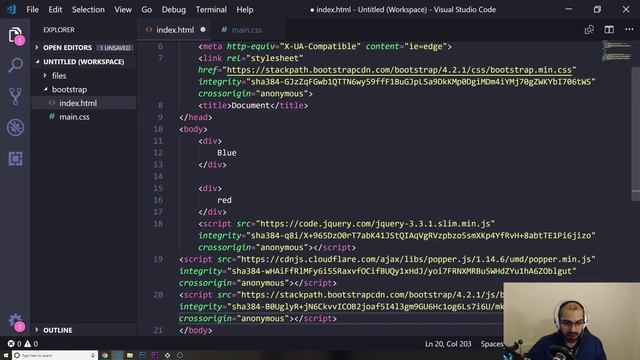Click the Open Changes icon in editor toolbar
Image resolution: width=640 pixels, height=360 pixels.
tap(589, 30)
